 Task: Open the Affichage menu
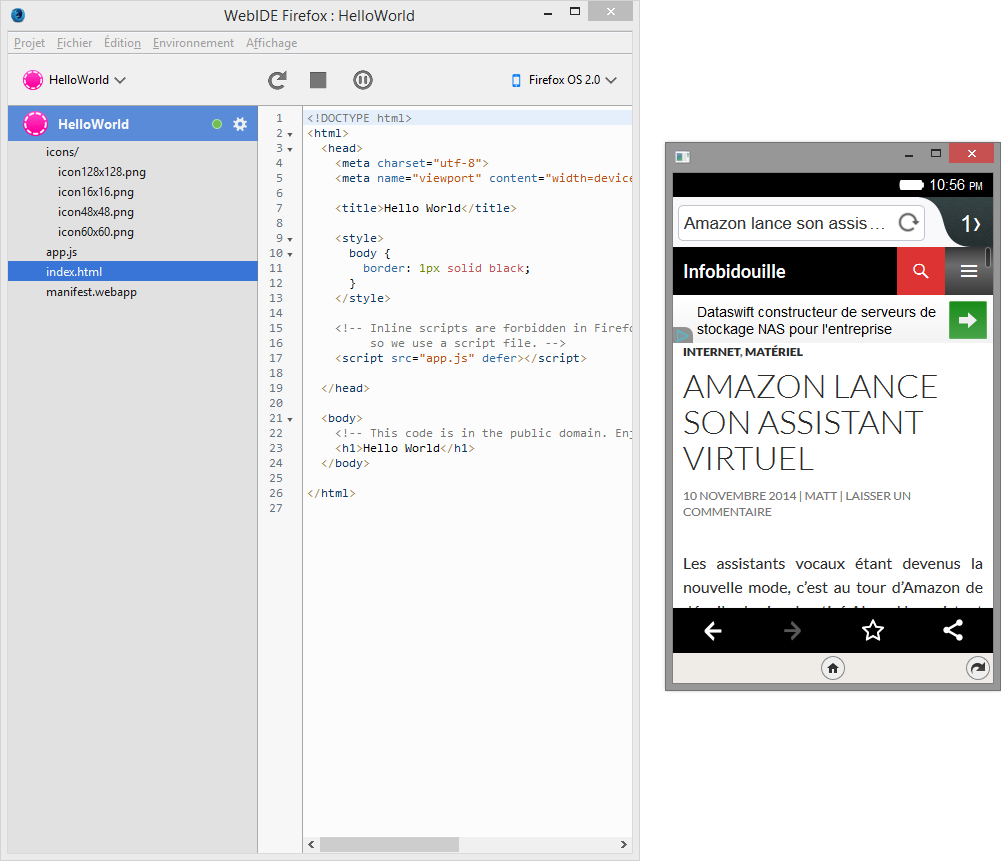(x=271, y=43)
